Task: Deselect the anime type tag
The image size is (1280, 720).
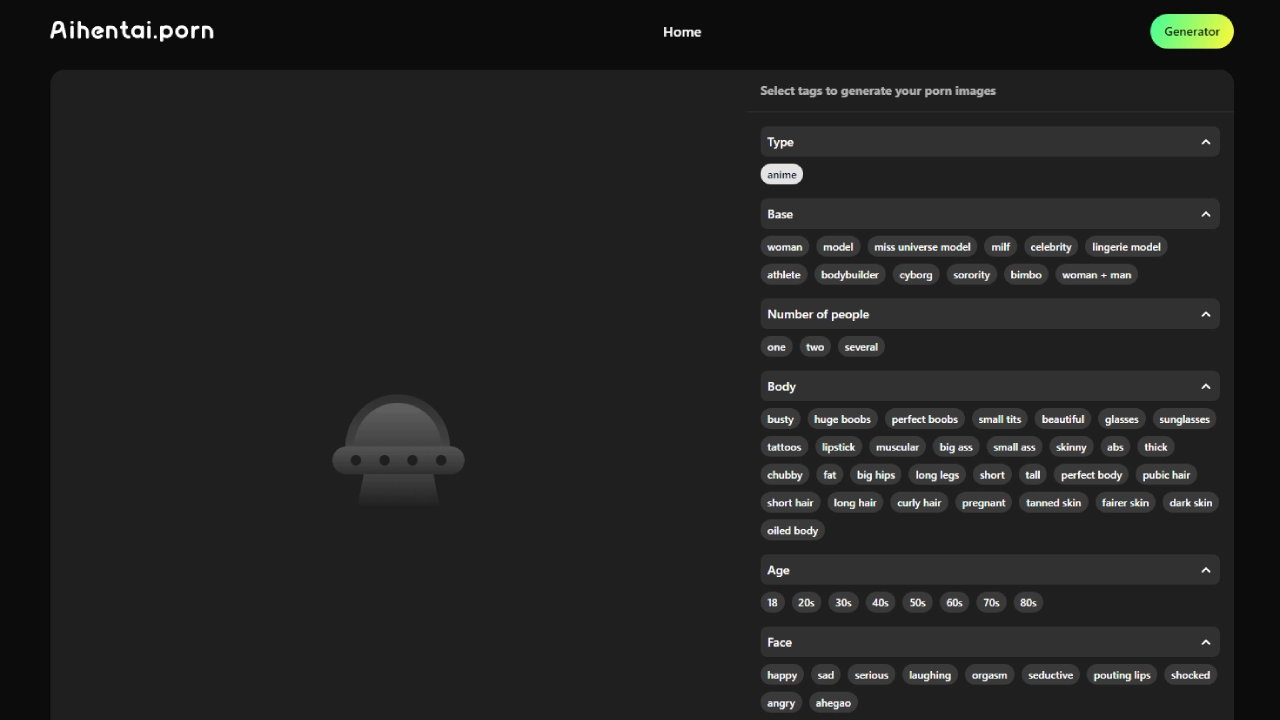Action: point(782,175)
